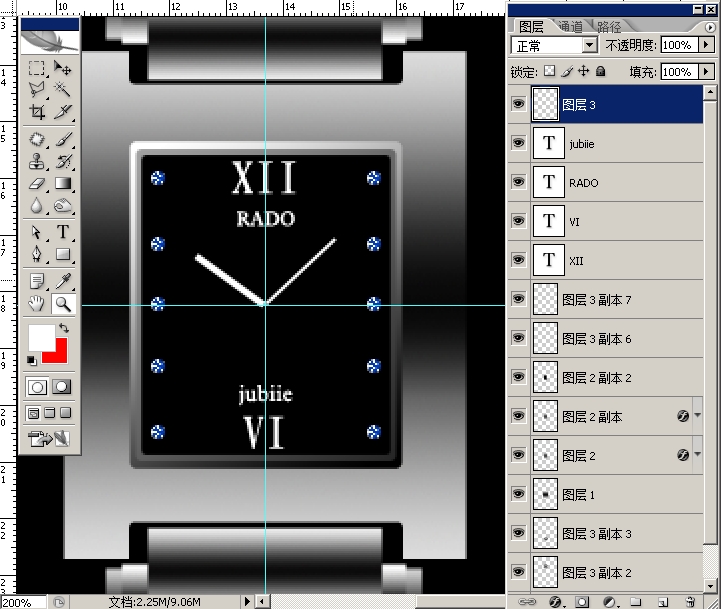This screenshot has width=721, height=609.
Task: Select the Notes tool
Action: (37, 281)
